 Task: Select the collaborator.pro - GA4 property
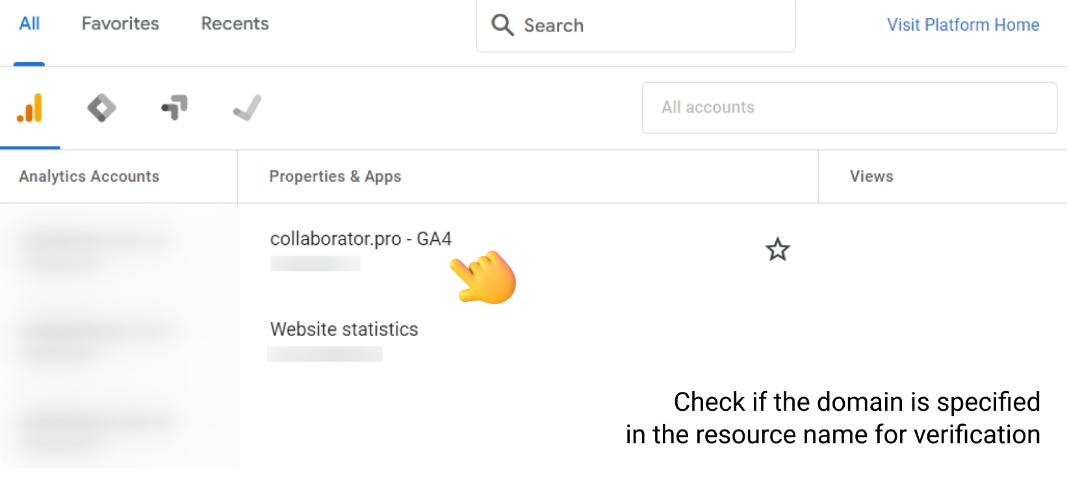pyautogui.click(x=361, y=239)
